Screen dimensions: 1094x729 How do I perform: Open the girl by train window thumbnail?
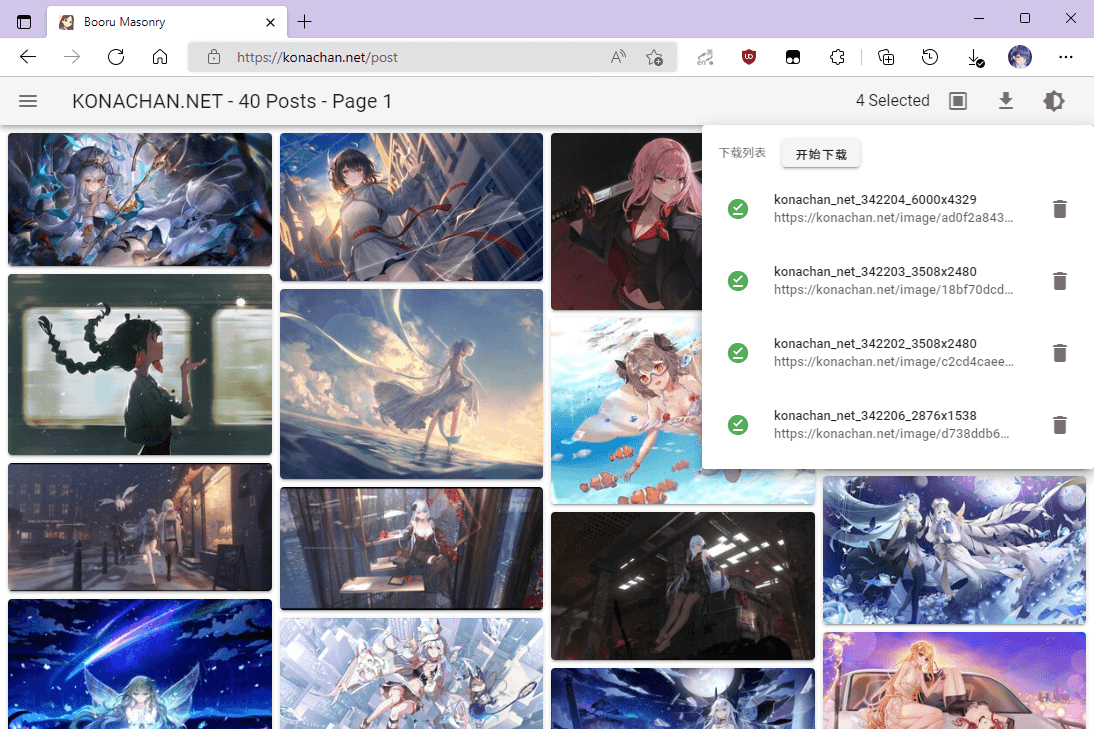140,364
